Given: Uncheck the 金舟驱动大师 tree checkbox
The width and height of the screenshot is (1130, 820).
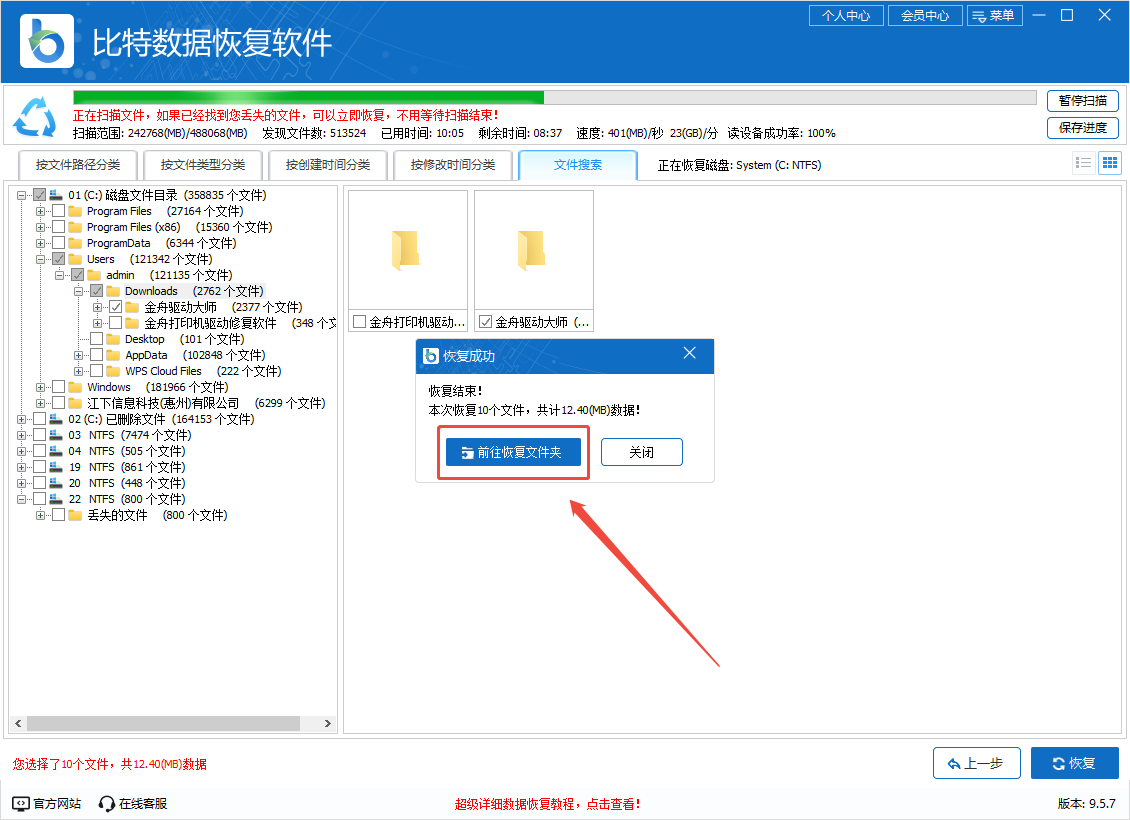Looking at the screenshot, I should [x=115, y=307].
